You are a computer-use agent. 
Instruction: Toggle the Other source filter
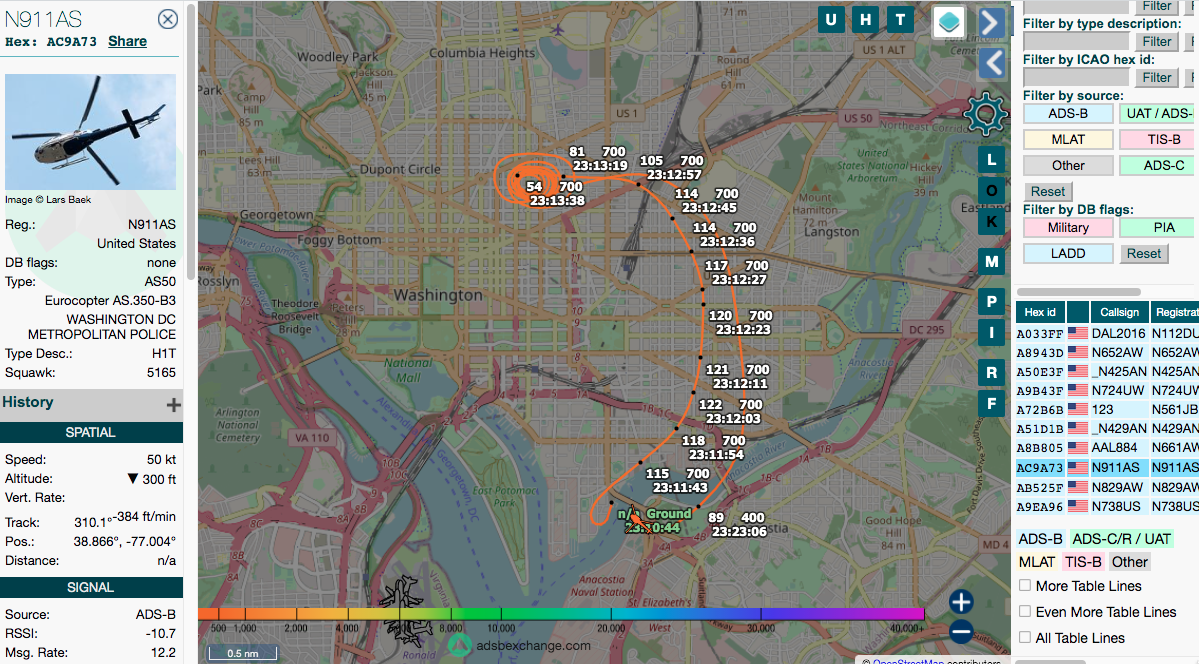[x=1068, y=165]
